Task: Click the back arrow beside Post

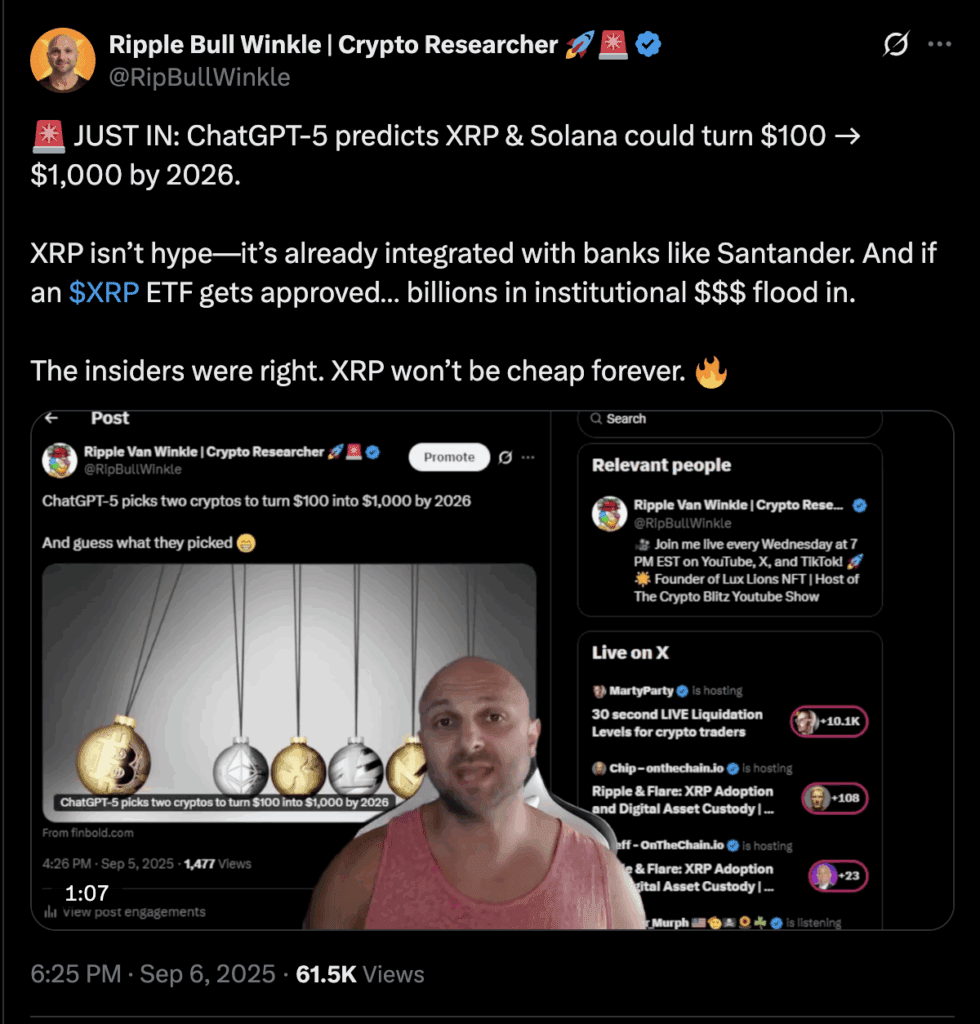Action: coord(52,418)
